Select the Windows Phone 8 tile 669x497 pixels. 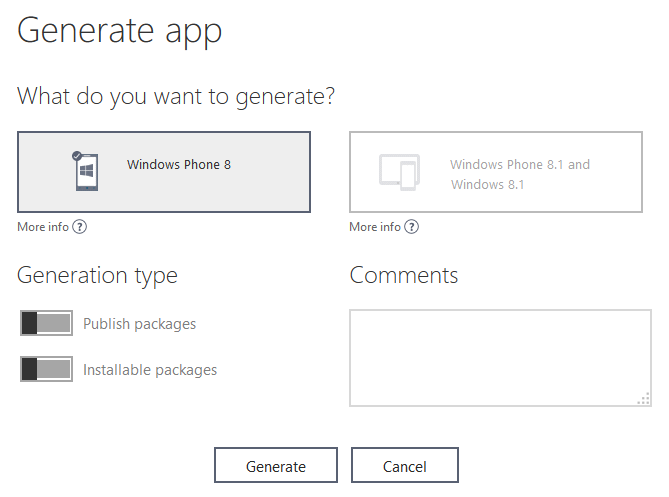164,172
